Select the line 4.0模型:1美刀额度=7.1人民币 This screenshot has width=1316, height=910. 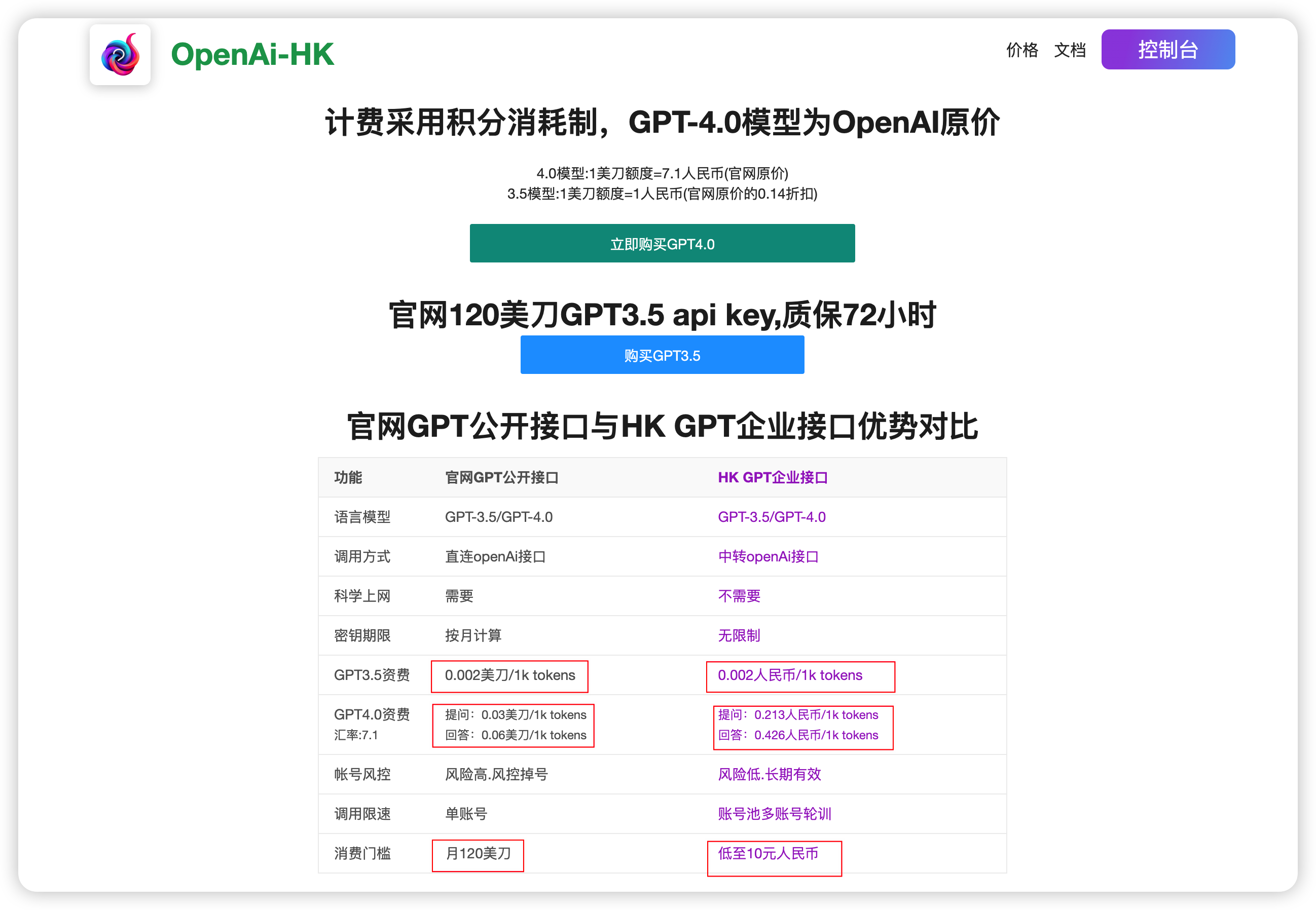(662, 173)
